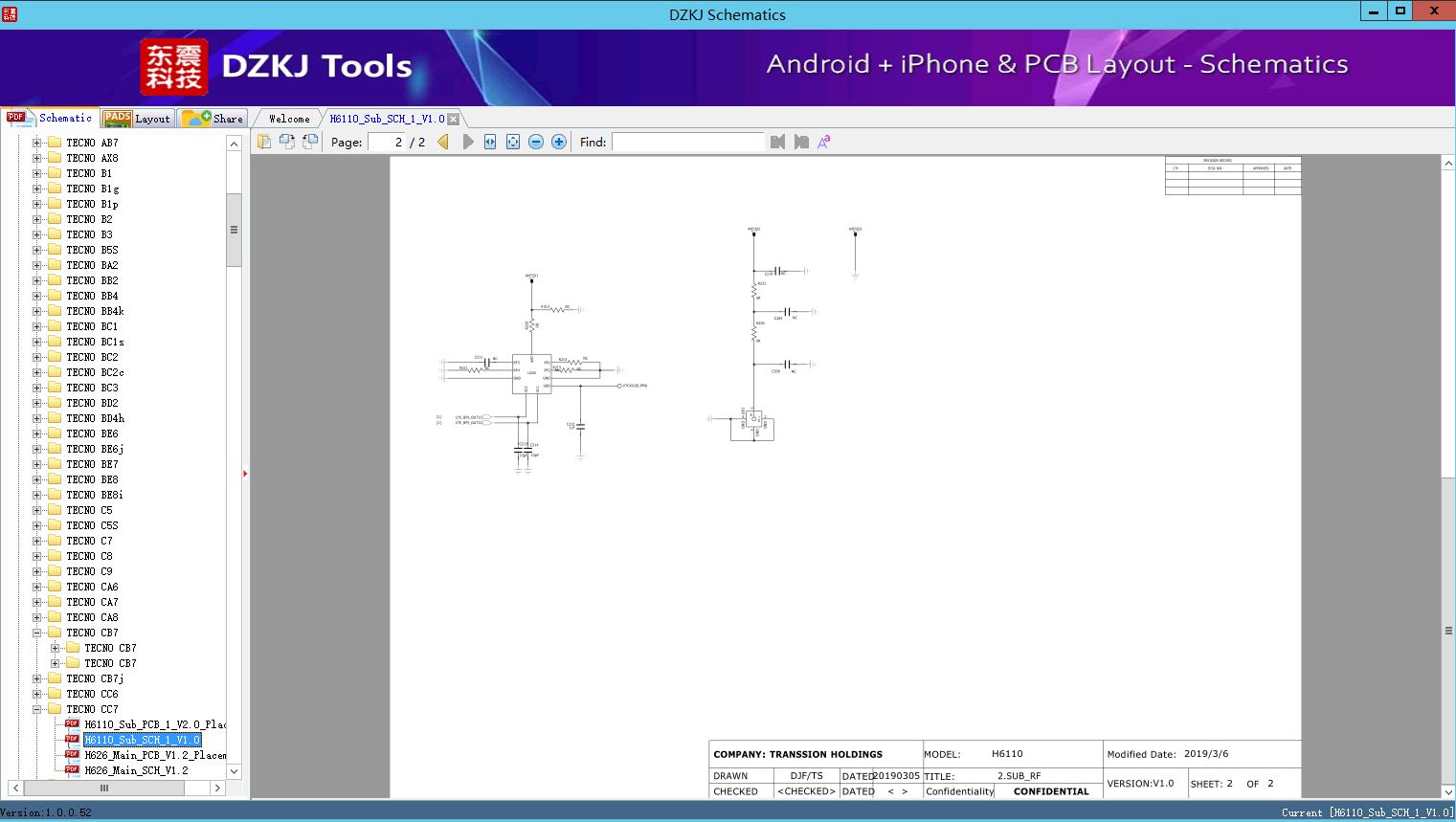1456x822 pixels.
Task: Toggle the match case search icon
Action: pos(823,142)
